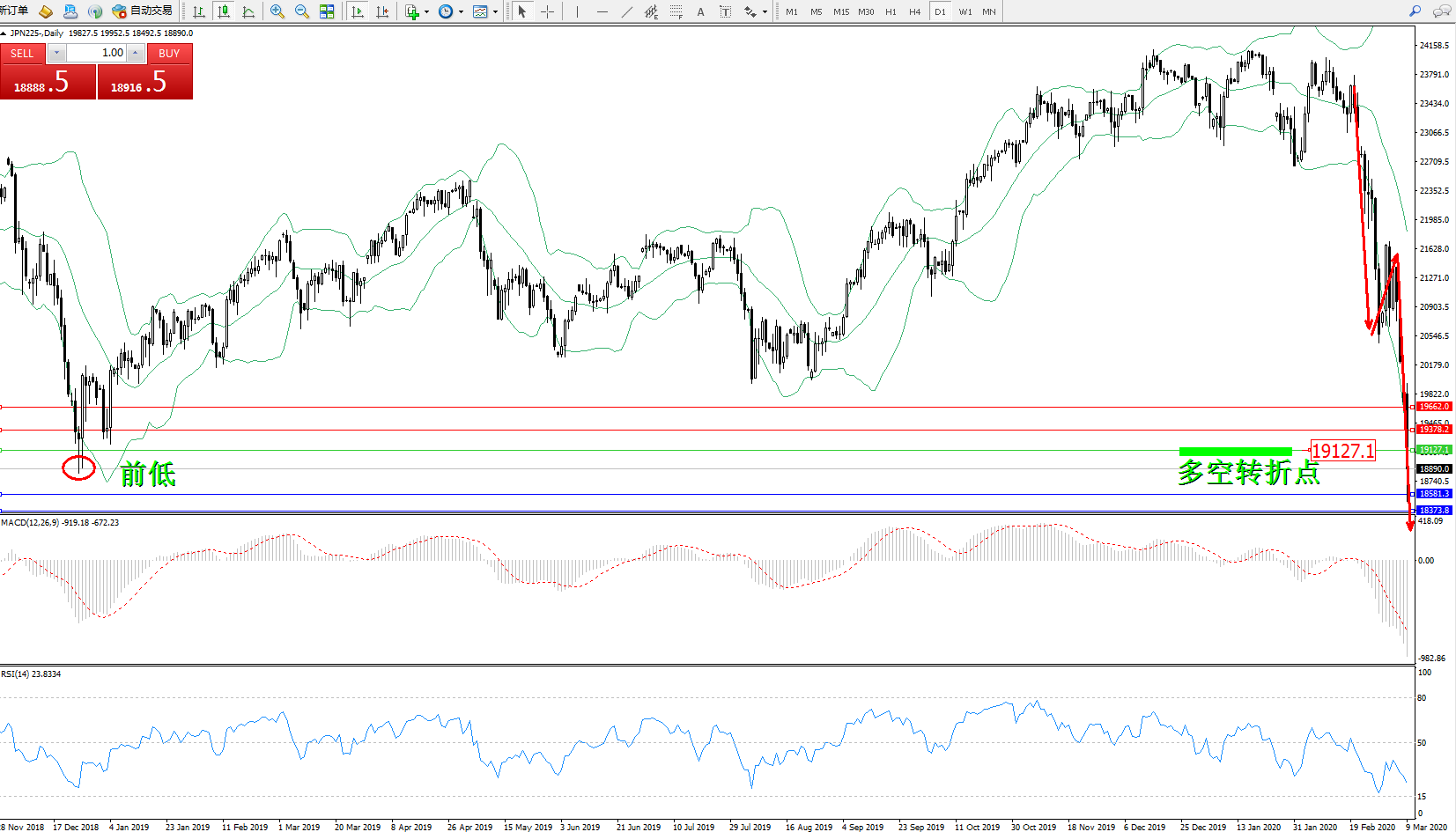Switch to H4 timeframe
Image resolution: width=1456 pixels, height=832 pixels.
point(914,11)
